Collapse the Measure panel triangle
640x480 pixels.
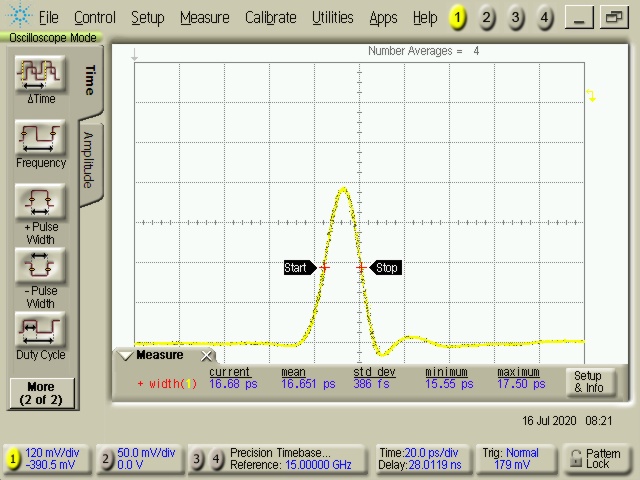coord(125,356)
